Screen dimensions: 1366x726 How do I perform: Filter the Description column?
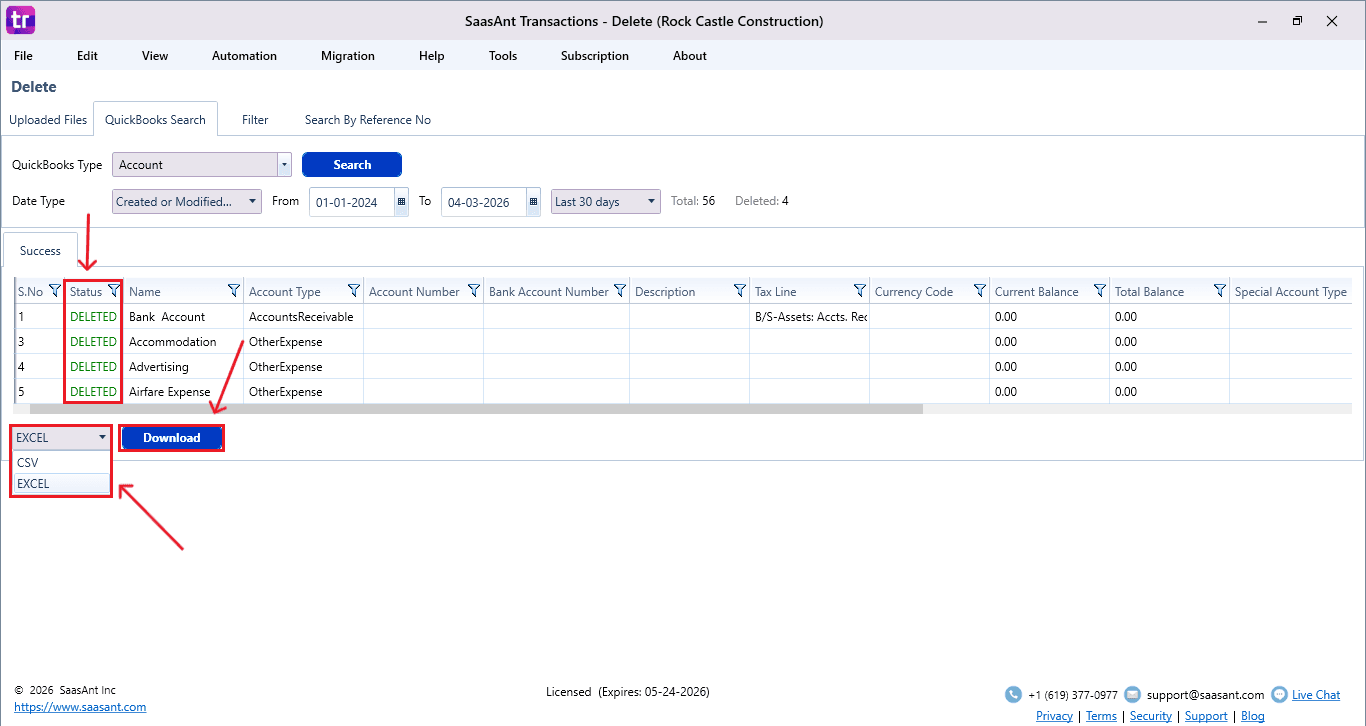(740, 291)
